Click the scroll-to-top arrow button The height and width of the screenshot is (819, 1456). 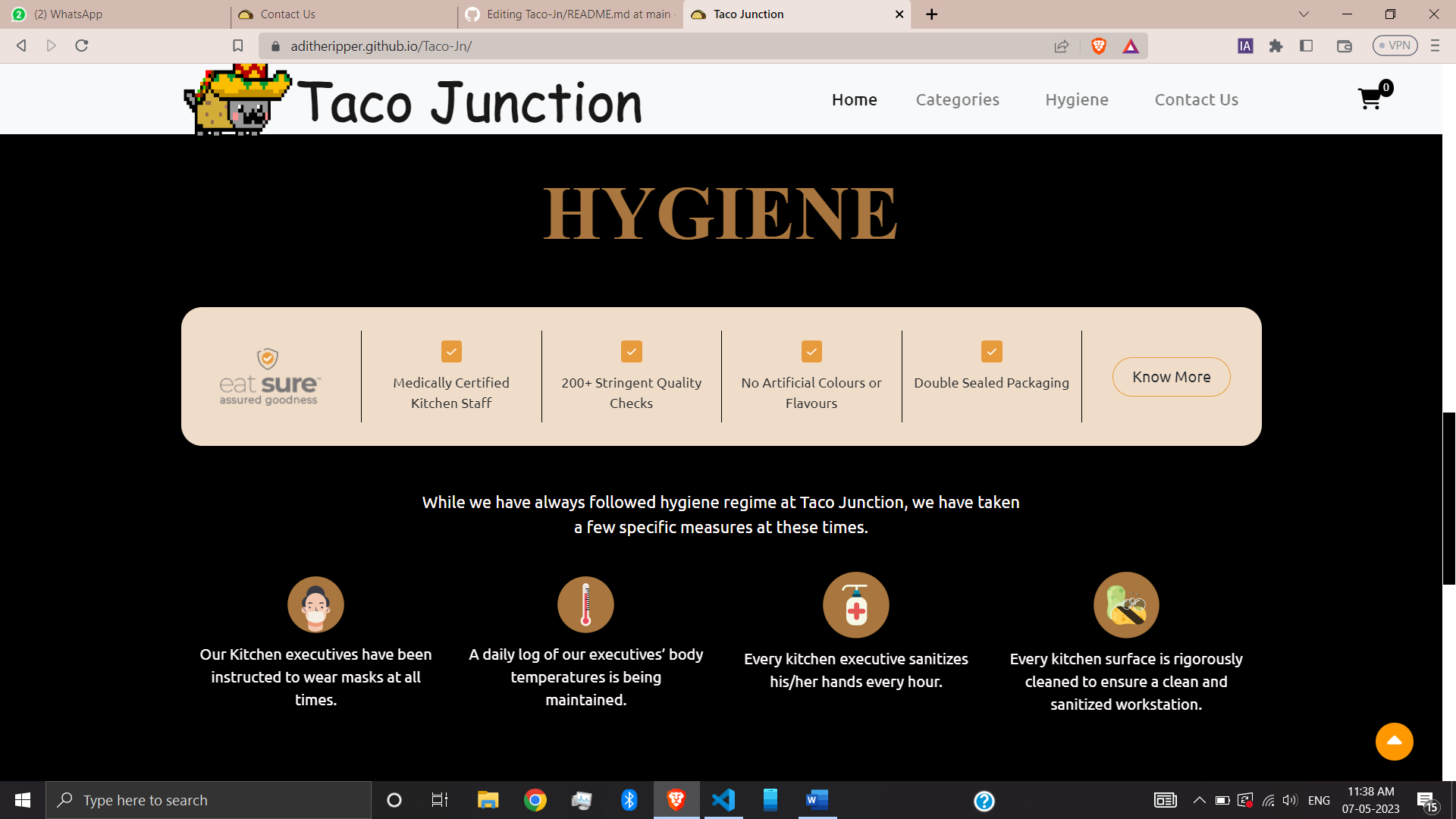click(1394, 742)
